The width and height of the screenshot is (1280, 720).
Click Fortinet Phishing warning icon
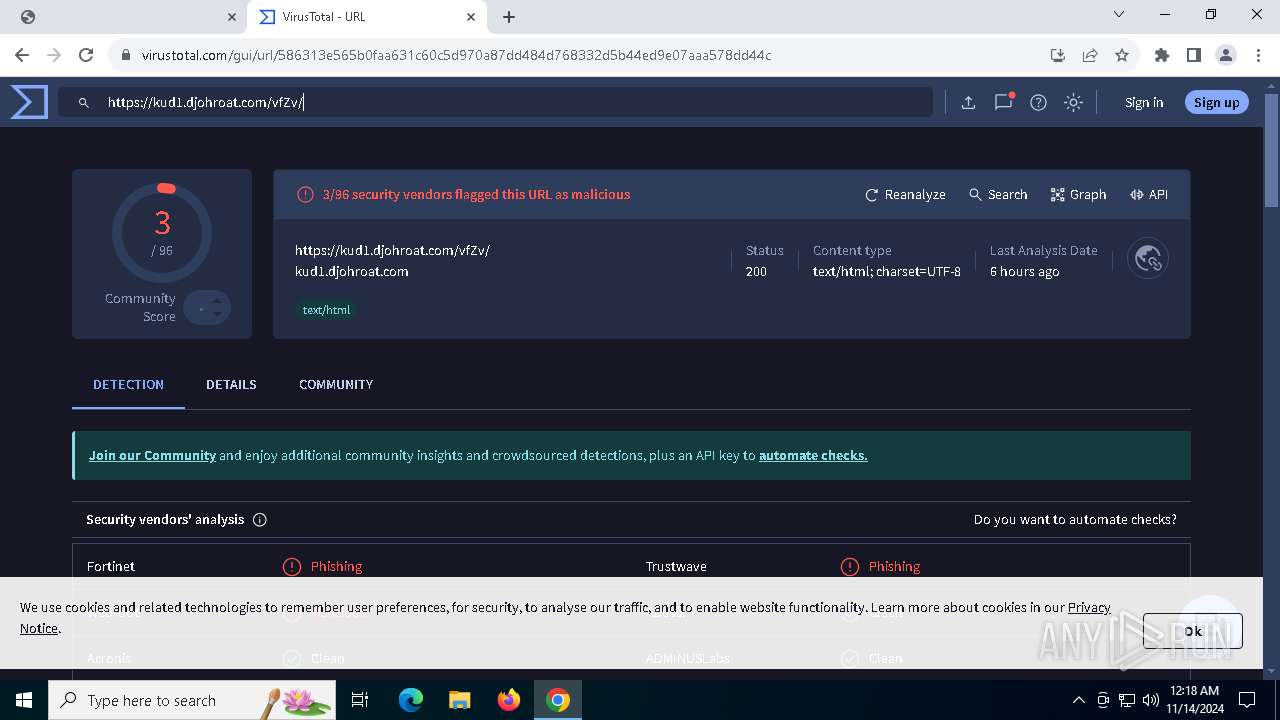pos(291,567)
